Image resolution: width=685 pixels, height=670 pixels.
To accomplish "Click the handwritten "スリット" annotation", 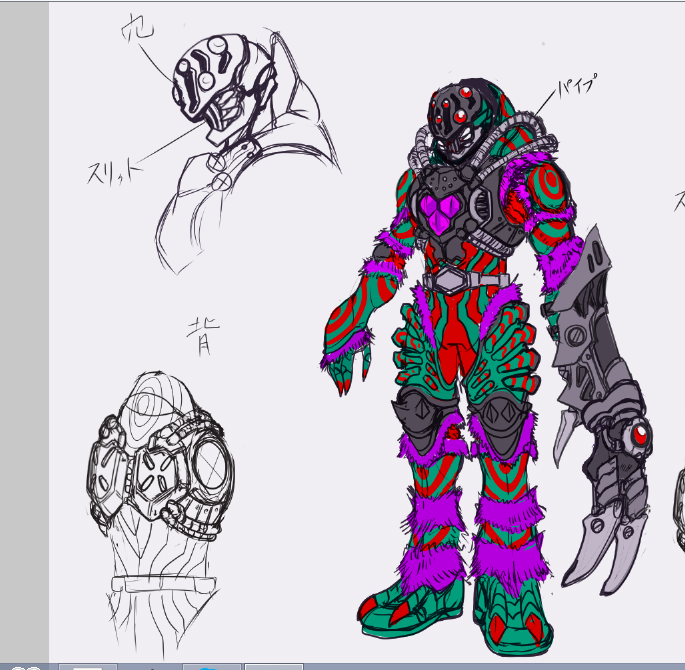I will coord(115,173).
